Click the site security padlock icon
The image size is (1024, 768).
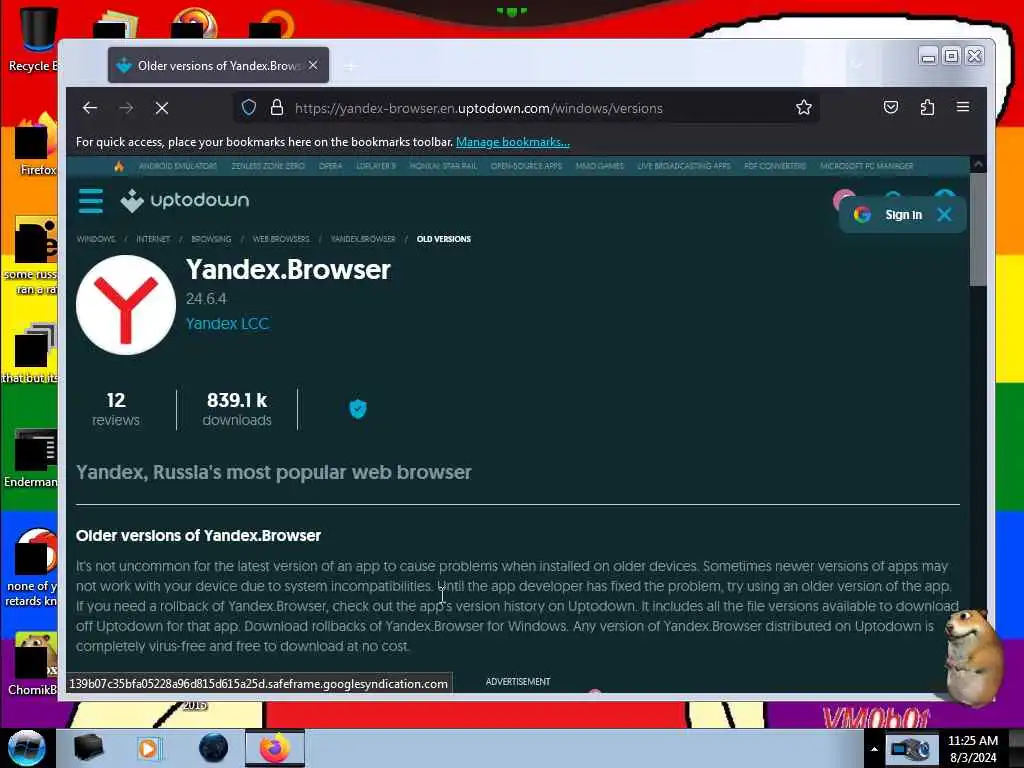coord(277,108)
